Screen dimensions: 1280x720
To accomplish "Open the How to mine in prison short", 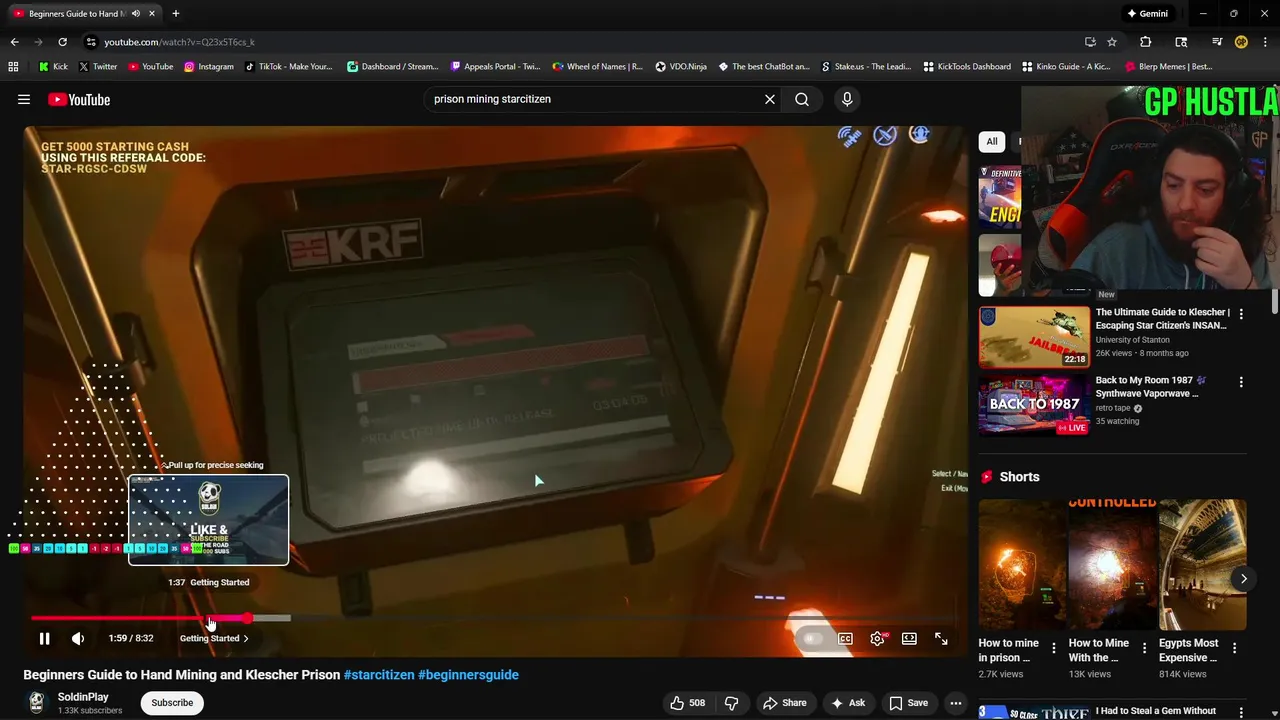I will pyautogui.click(x=1022, y=566).
